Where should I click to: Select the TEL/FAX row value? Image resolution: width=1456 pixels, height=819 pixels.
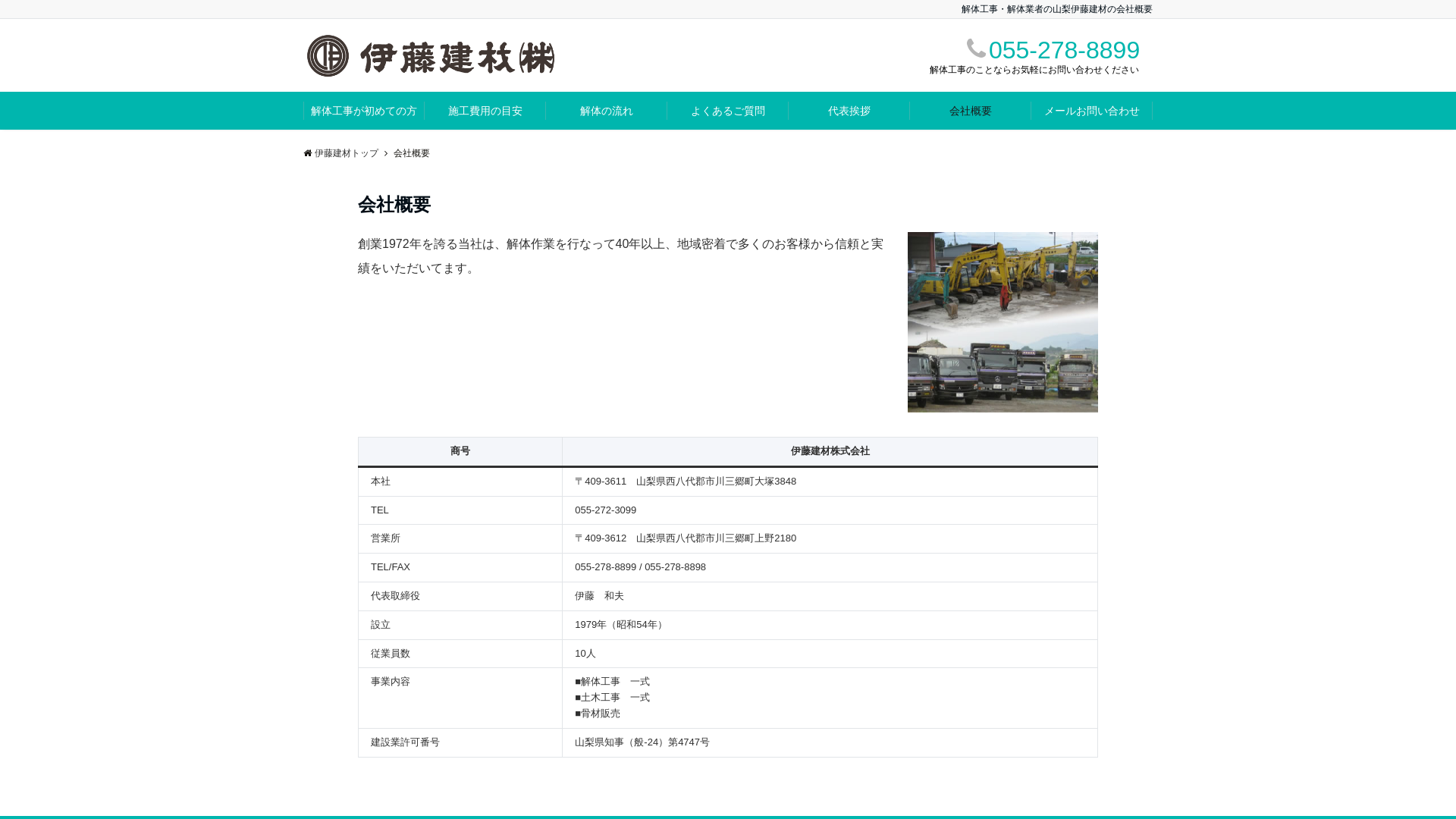(x=641, y=566)
